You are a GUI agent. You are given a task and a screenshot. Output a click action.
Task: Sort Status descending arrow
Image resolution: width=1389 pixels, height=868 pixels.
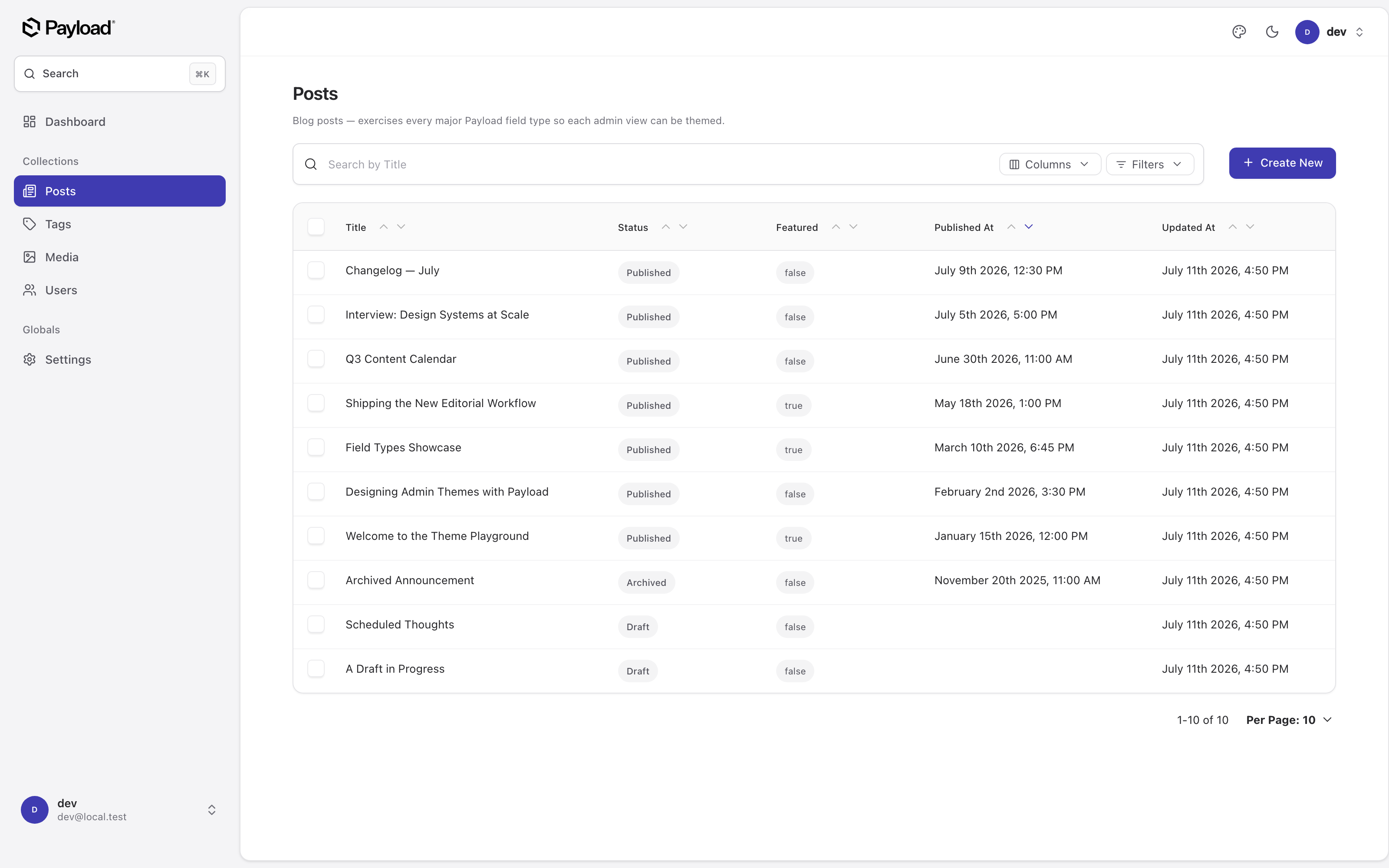[x=683, y=227]
